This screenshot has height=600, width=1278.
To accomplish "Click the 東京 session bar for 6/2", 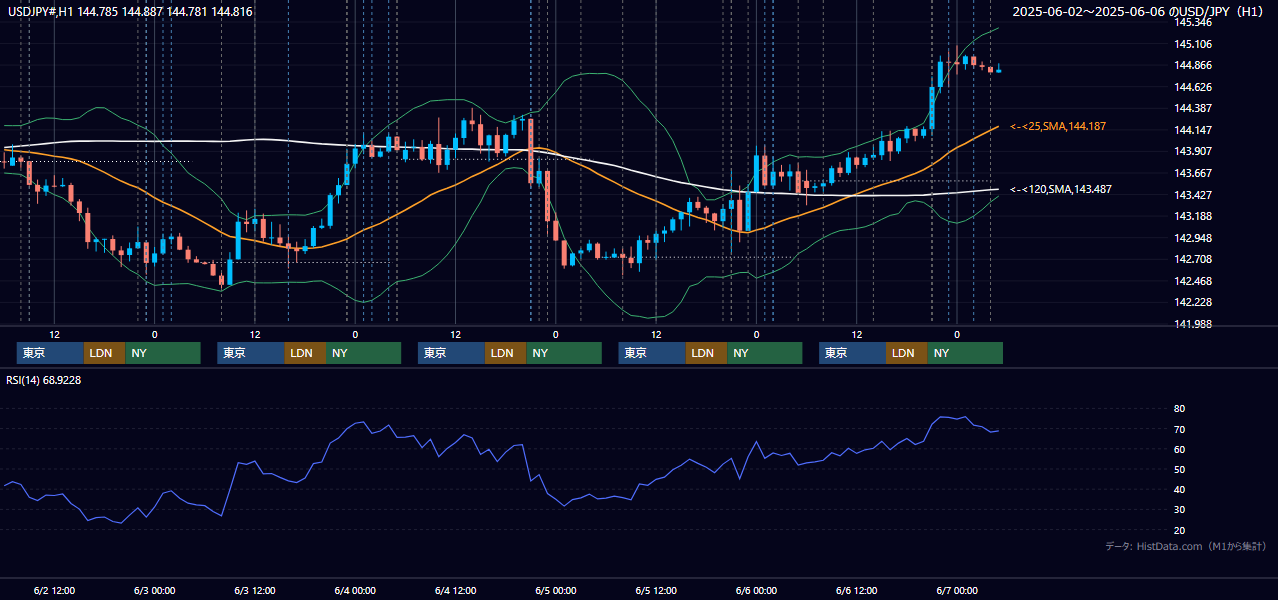I will click(x=50, y=353).
